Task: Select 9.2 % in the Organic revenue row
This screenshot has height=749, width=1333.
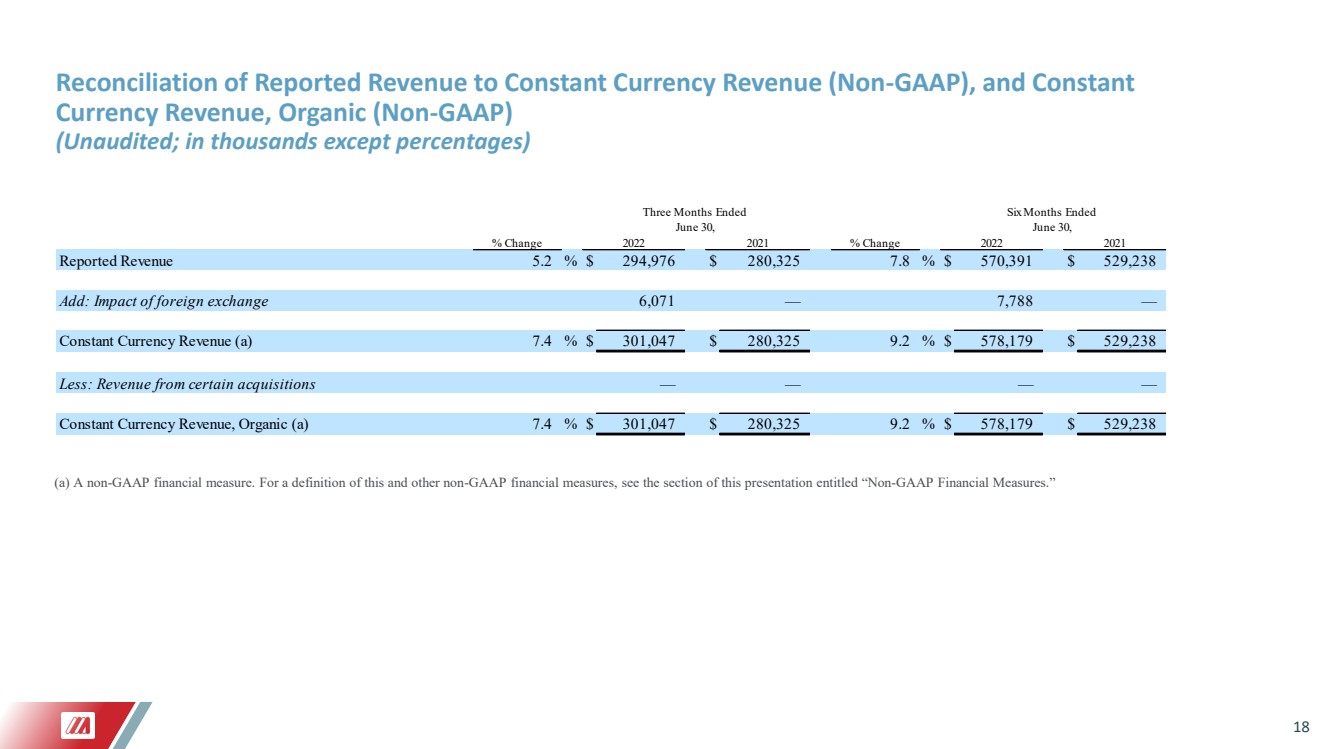Action: point(902,424)
